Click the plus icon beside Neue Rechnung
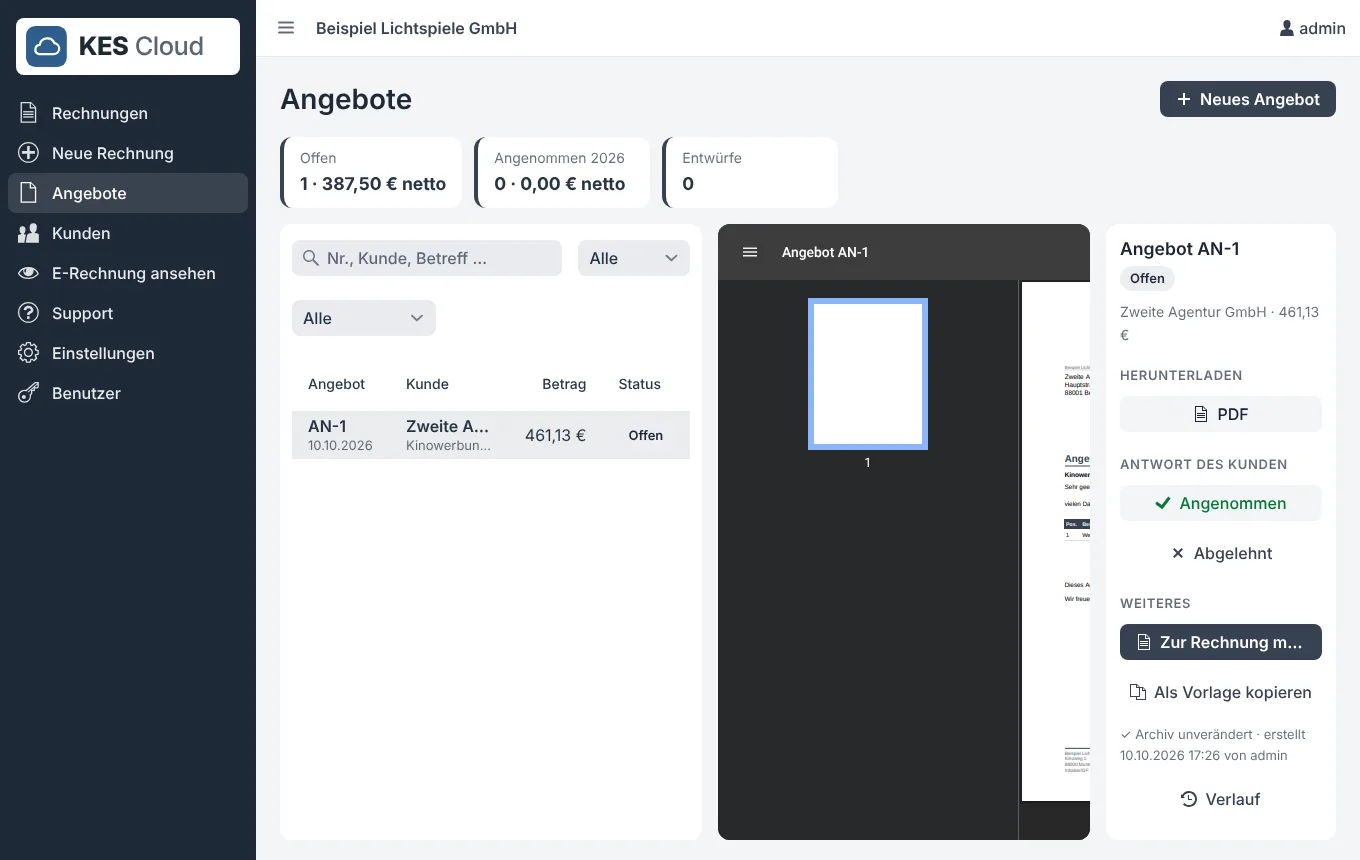 29,153
